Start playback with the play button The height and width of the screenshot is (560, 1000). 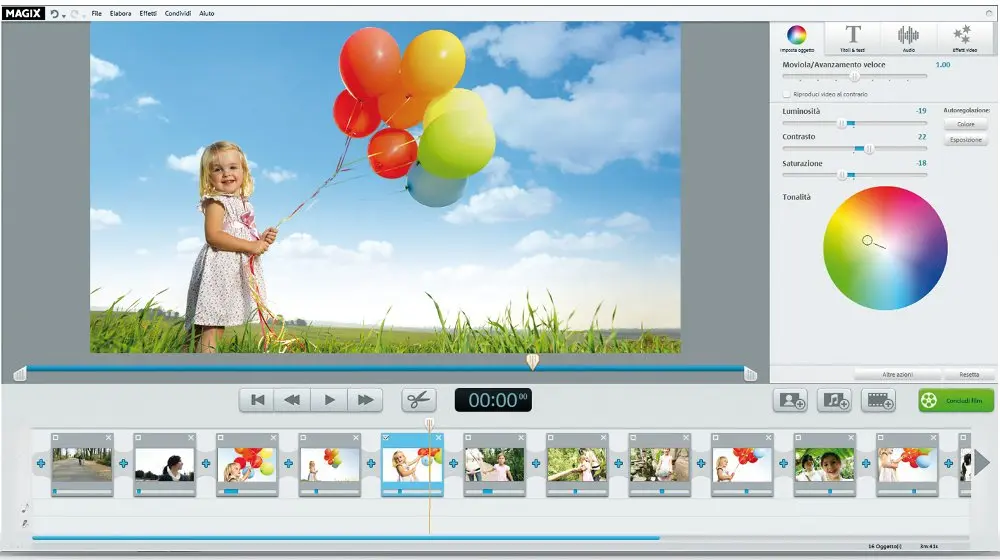(329, 400)
